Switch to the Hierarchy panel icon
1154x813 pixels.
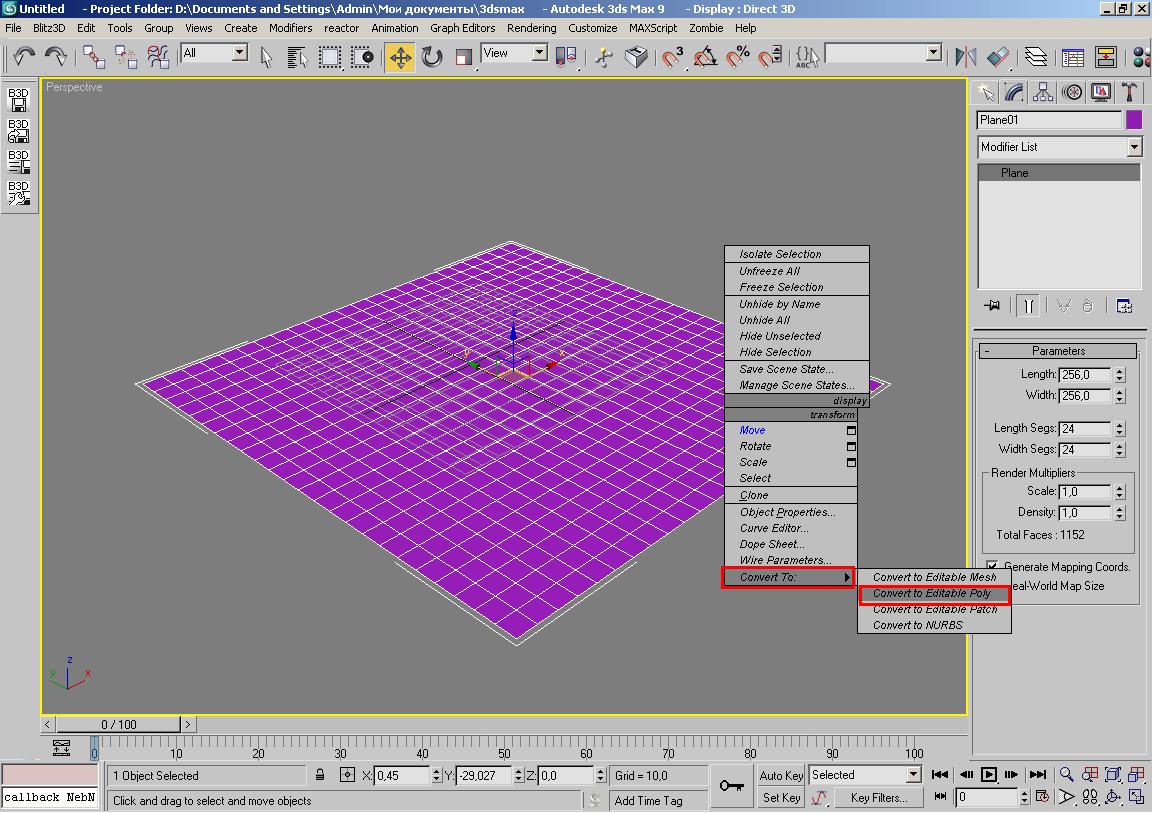pos(1043,92)
